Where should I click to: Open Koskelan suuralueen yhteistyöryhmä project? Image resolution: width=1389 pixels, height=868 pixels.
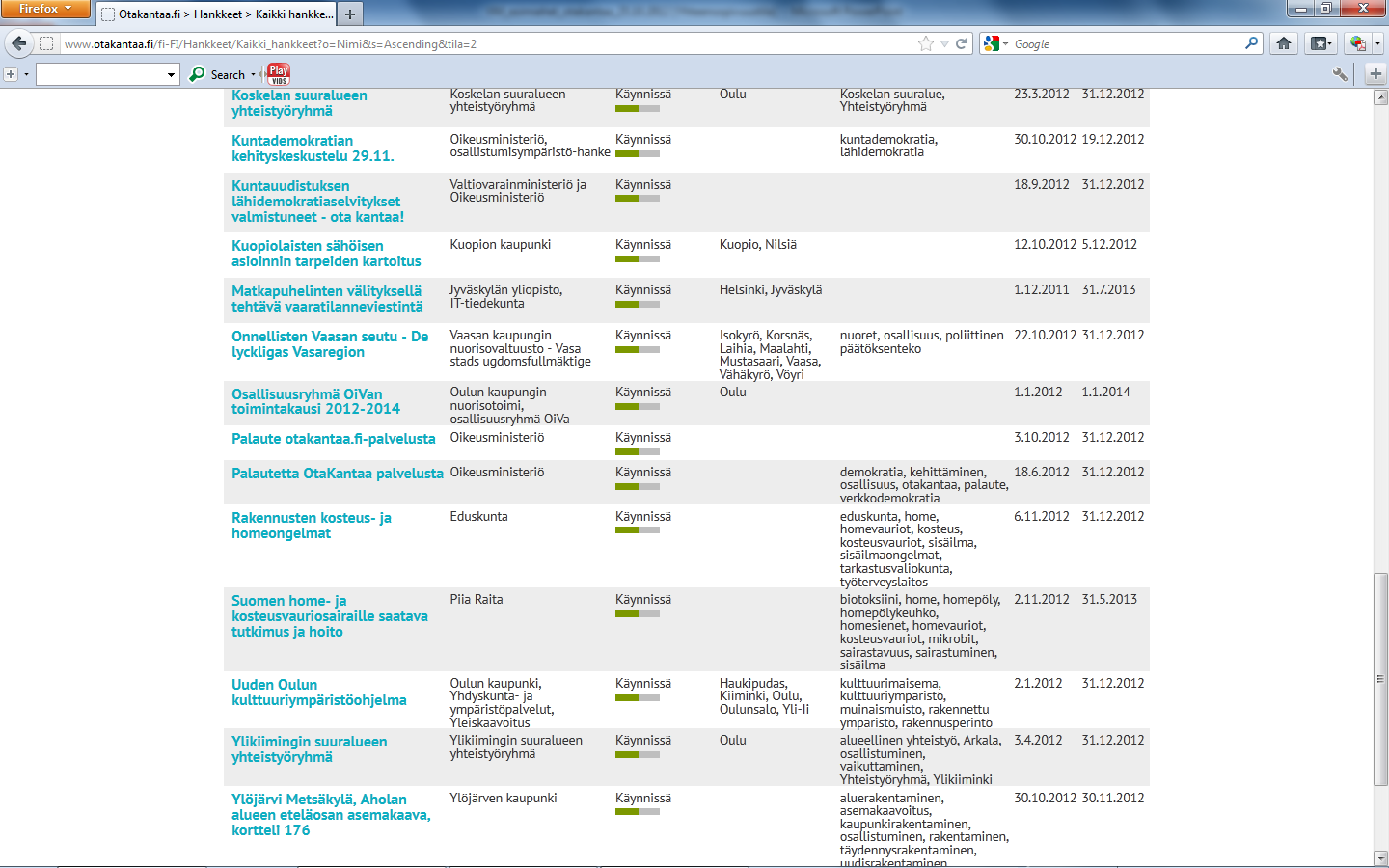pyautogui.click(x=299, y=103)
